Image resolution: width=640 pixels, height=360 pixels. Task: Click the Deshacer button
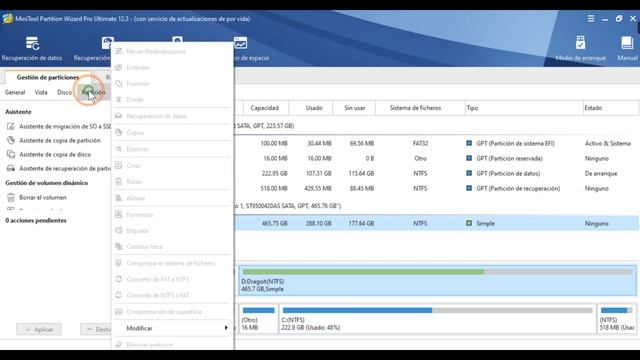pyautogui.click(x=96, y=329)
